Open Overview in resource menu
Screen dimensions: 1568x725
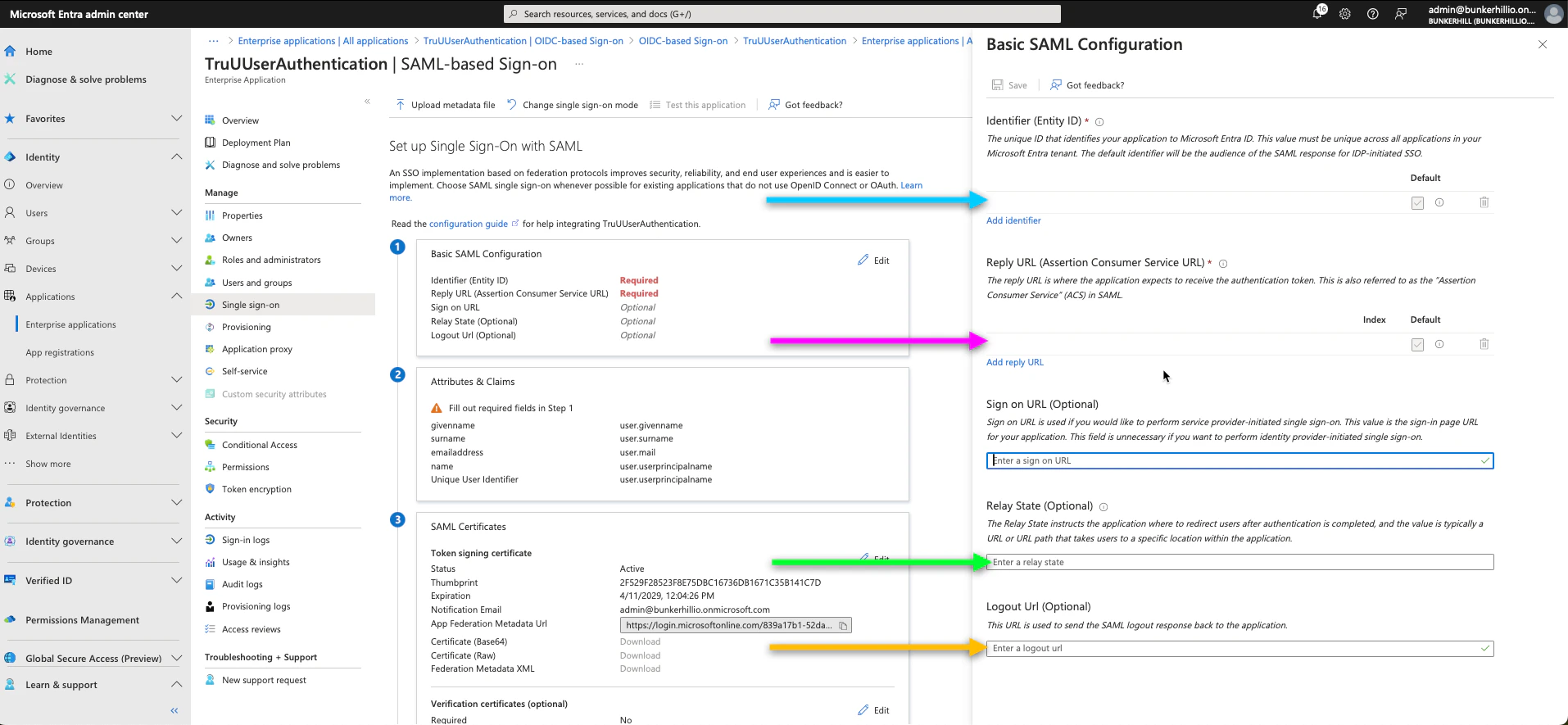240,120
